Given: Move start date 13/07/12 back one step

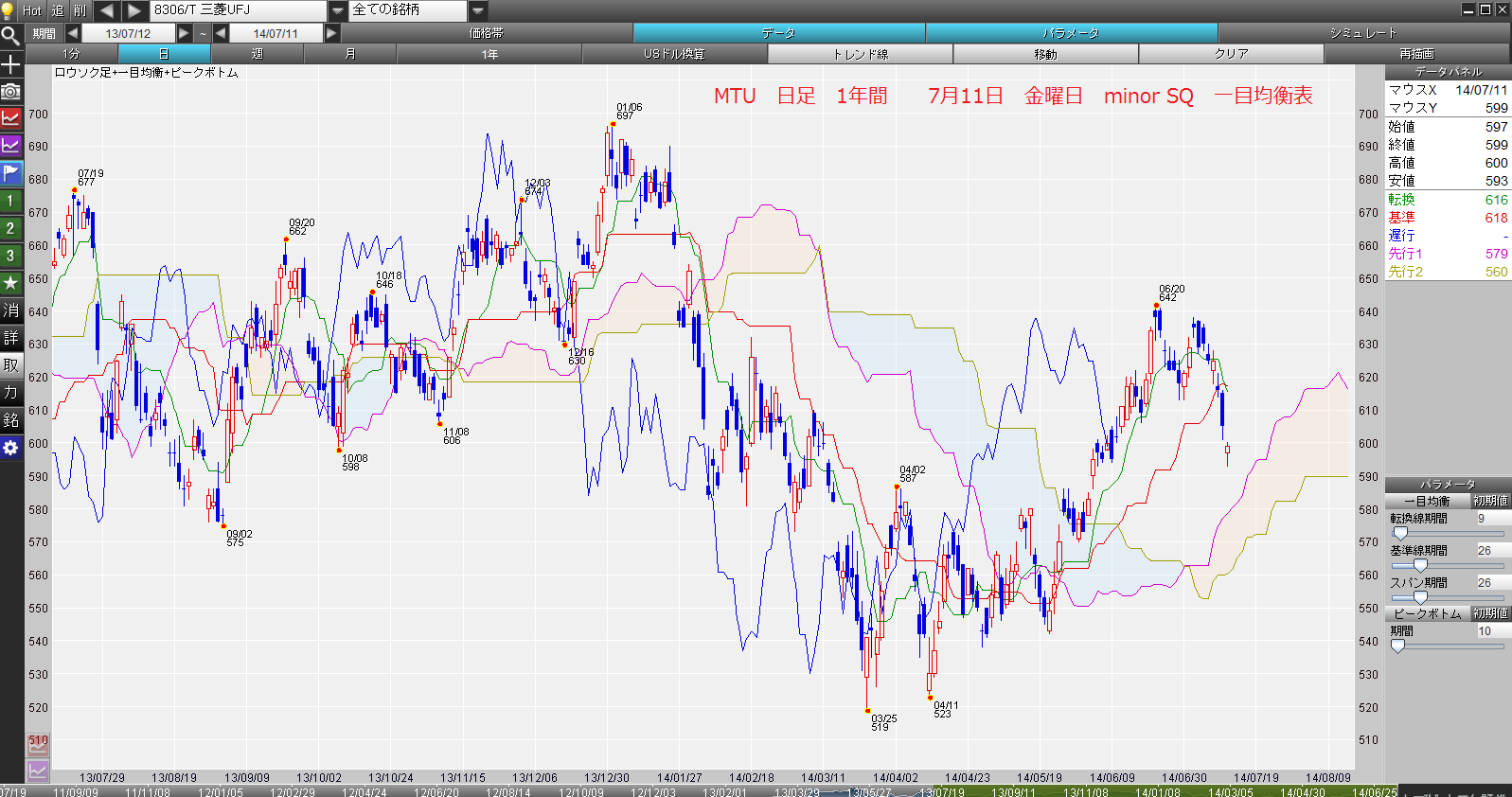Looking at the screenshot, I should click(73, 33).
